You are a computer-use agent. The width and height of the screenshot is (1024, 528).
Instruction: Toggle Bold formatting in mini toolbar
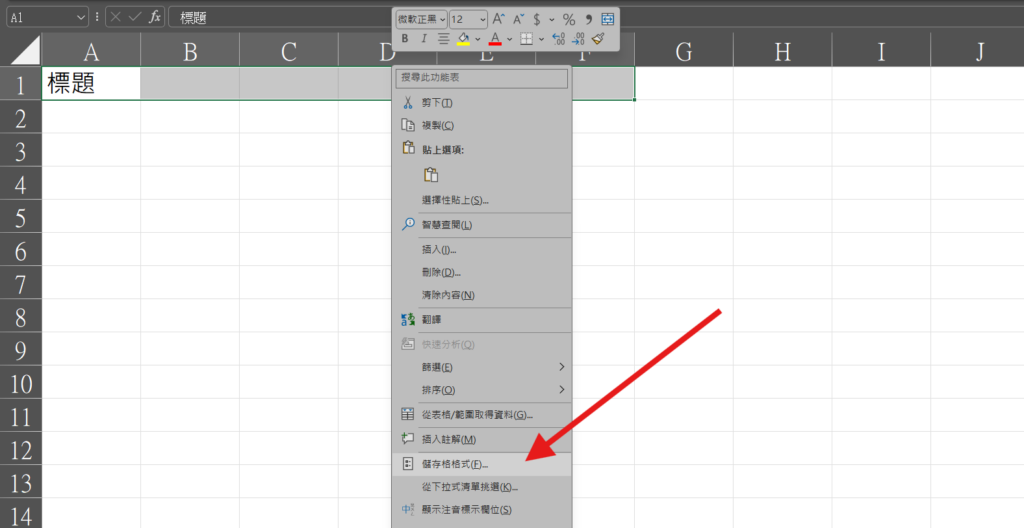click(x=405, y=39)
